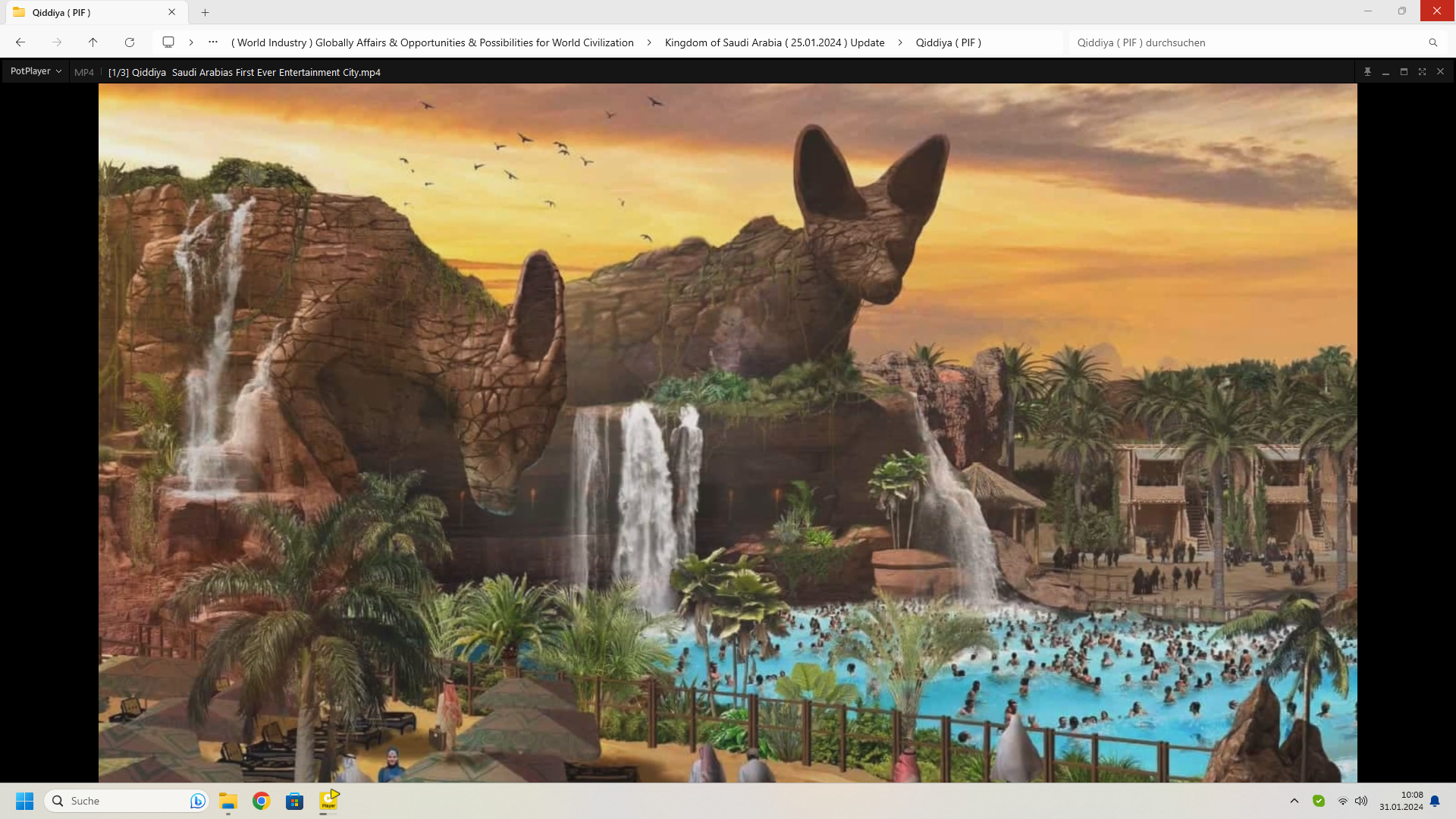
Task: Expand chevron after World Industry breadcrumb
Action: tap(649, 42)
